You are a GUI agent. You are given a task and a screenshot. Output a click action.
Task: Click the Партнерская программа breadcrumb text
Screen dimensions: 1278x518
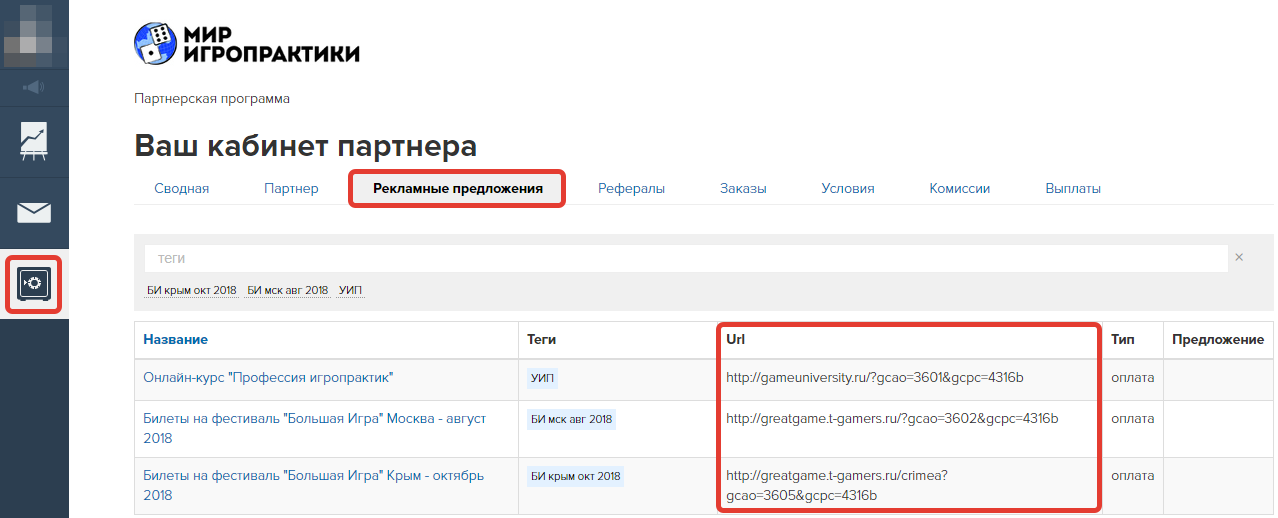pos(212,99)
